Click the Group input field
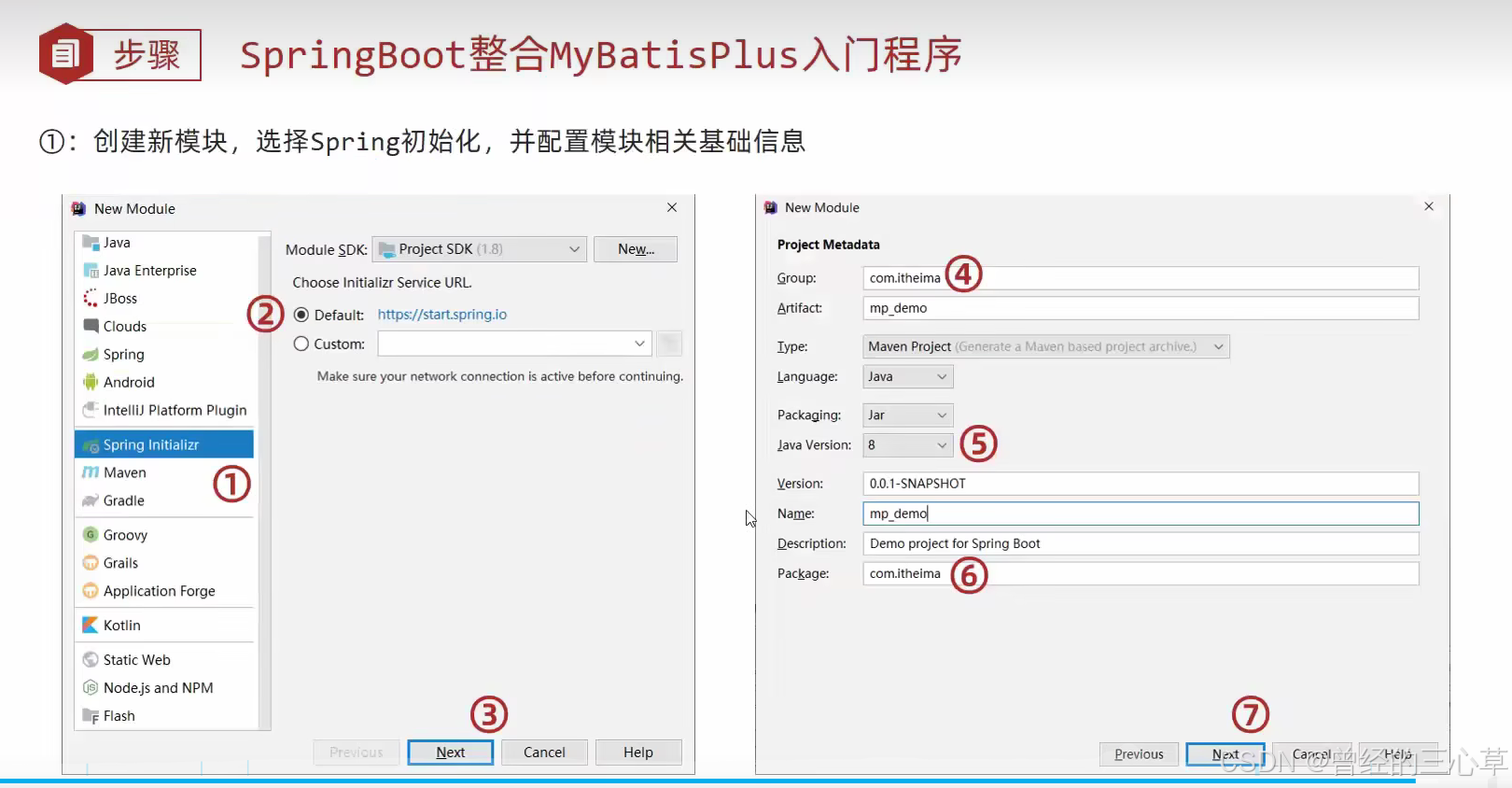 (1141, 278)
